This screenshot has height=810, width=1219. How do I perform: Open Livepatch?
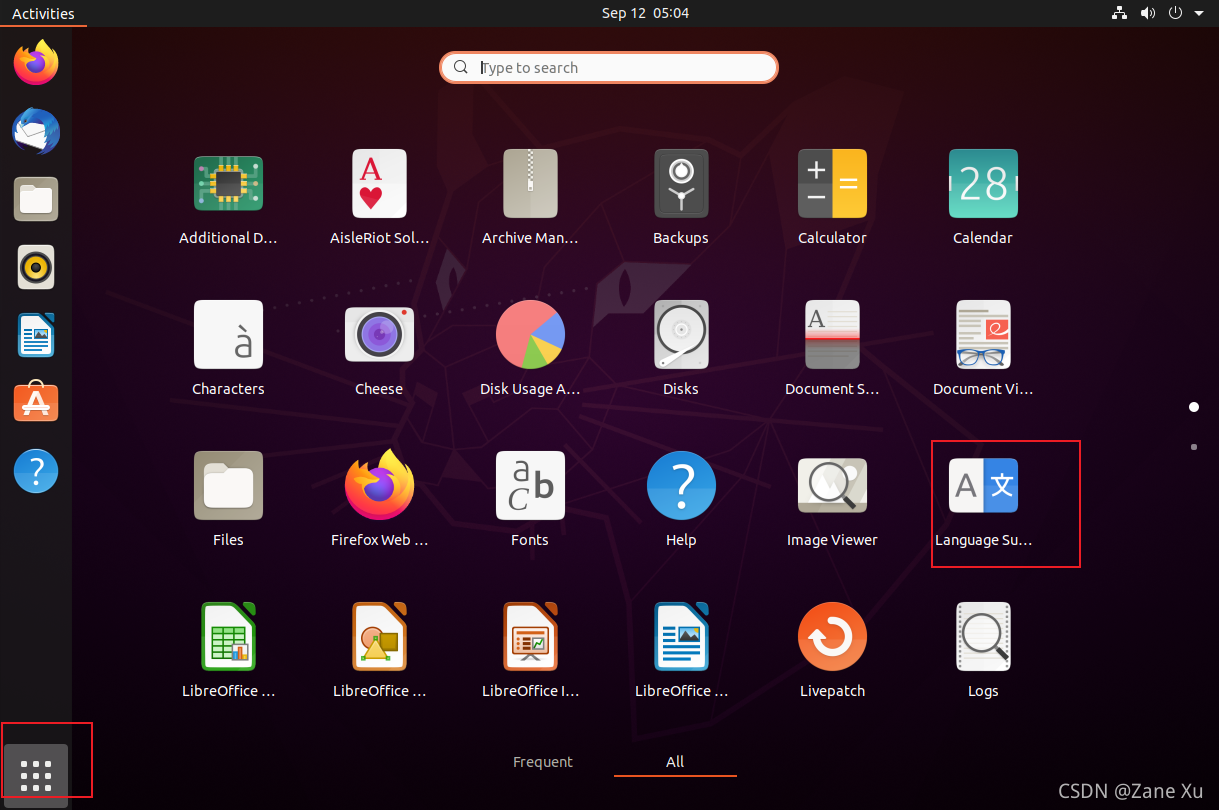[x=832, y=637]
